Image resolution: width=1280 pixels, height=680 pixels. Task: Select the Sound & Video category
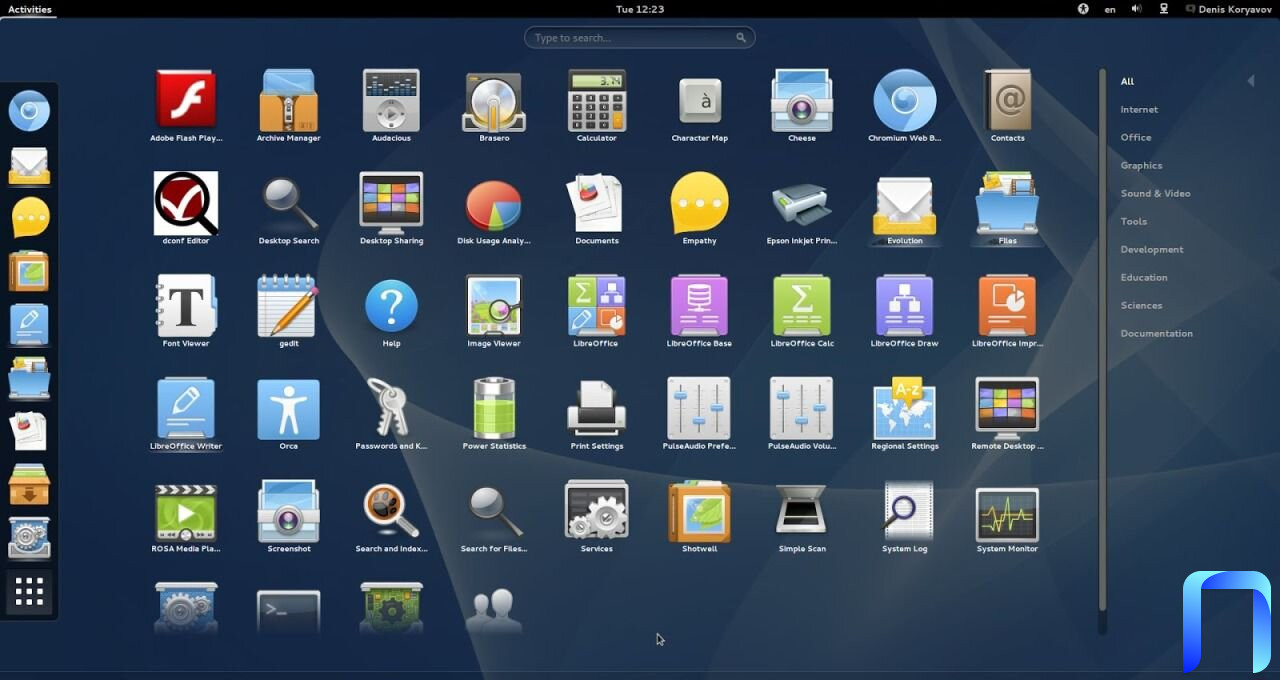[x=1155, y=194]
